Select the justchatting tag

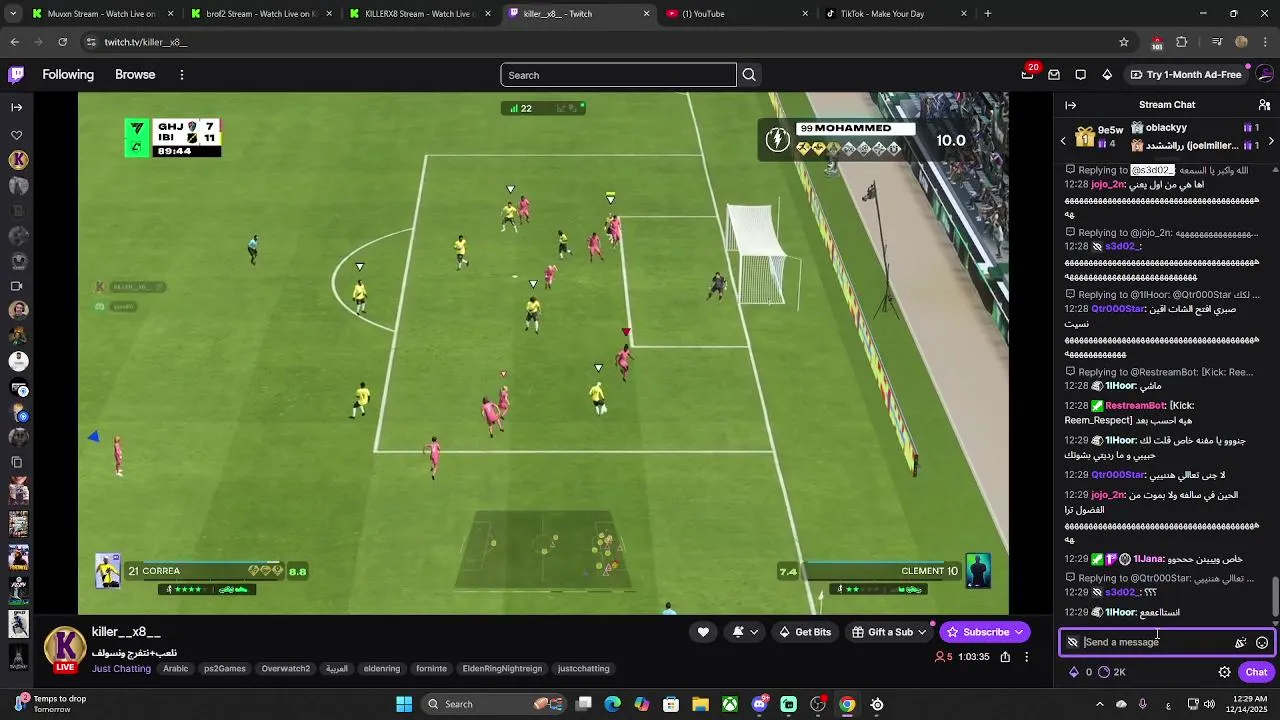tap(584, 669)
